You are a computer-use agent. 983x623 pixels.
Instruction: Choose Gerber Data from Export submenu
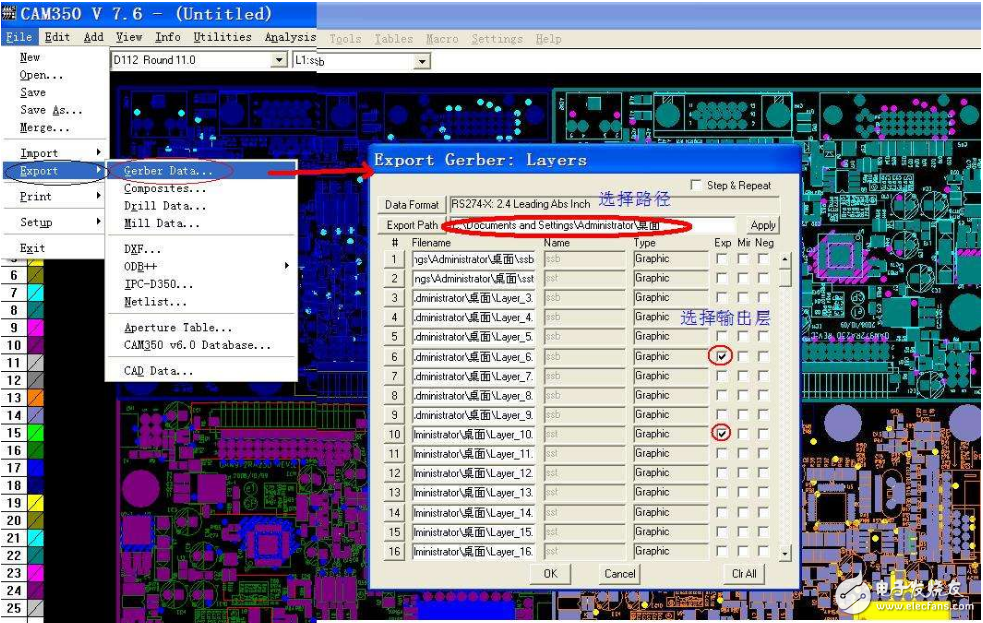click(x=168, y=171)
